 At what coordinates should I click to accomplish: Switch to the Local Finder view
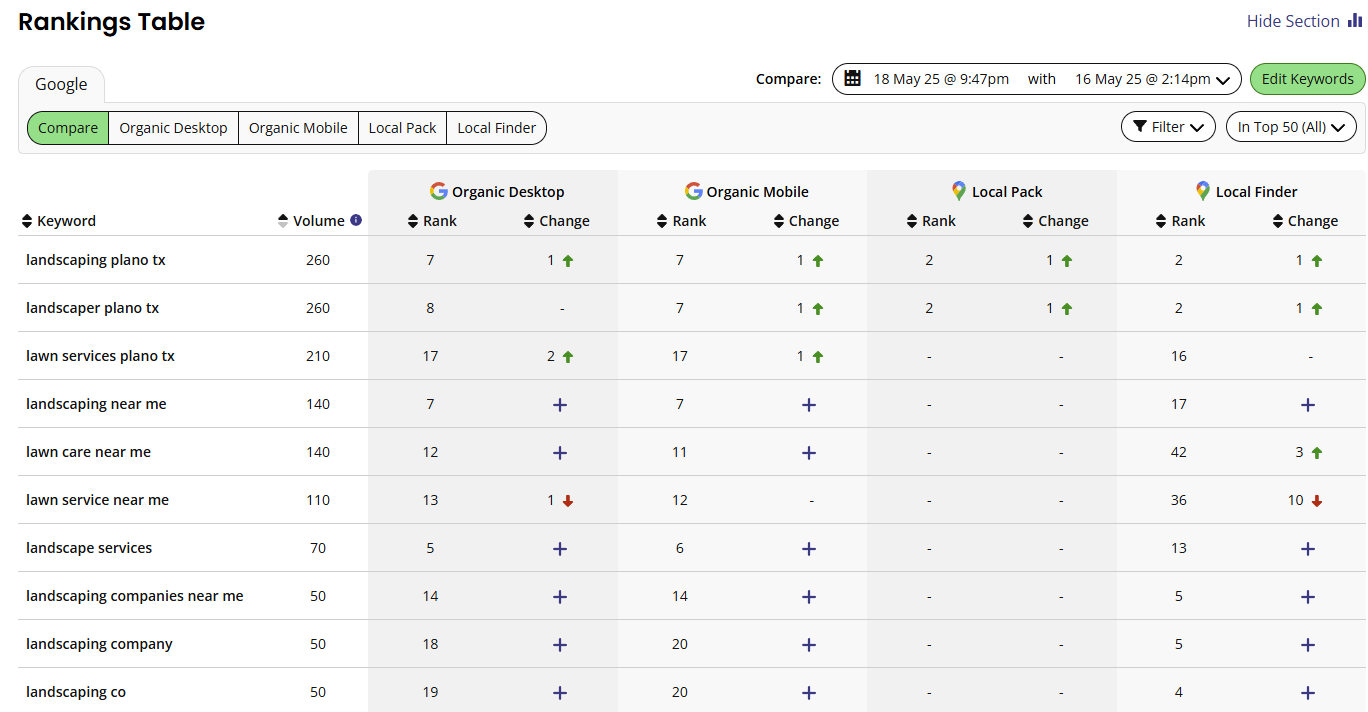(x=496, y=127)
